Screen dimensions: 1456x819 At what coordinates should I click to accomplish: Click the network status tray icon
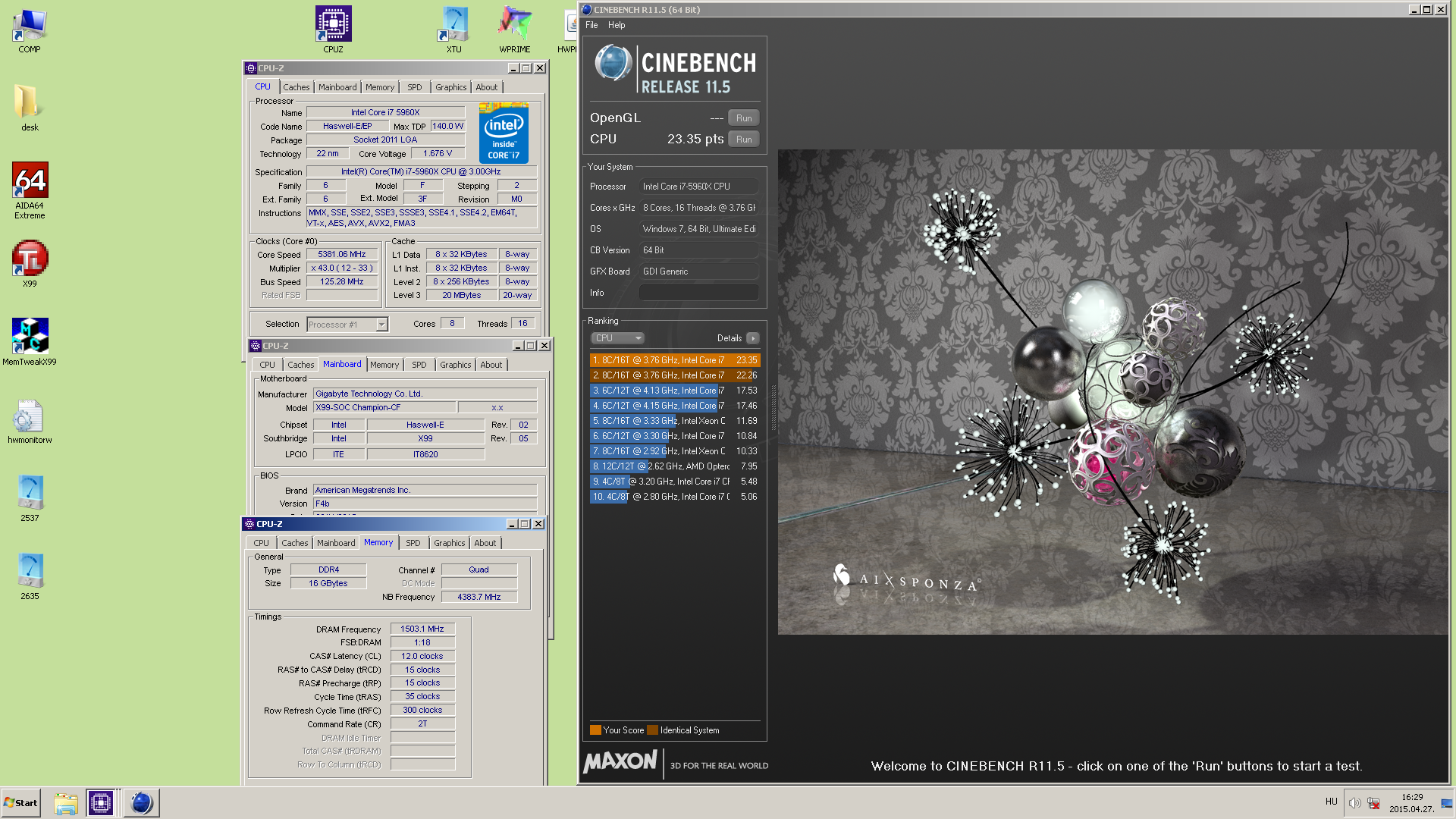[x=1373, y=803]
